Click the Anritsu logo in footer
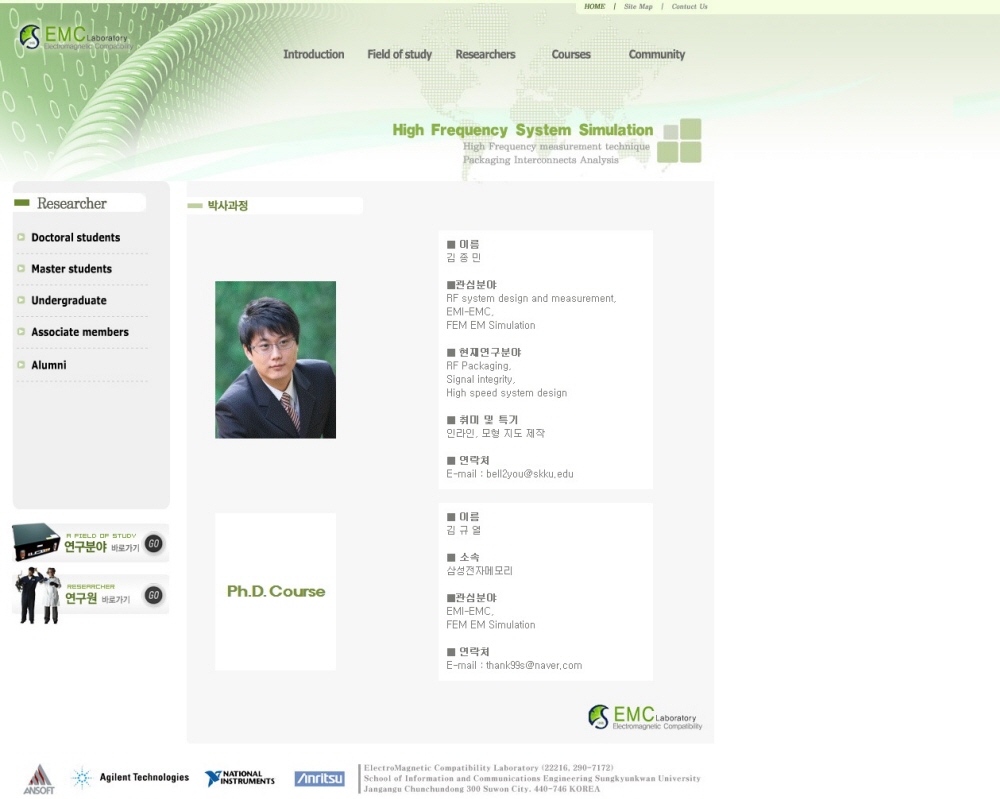Image resolution: width=1000 pixels, height=799 pixels. 319,778
